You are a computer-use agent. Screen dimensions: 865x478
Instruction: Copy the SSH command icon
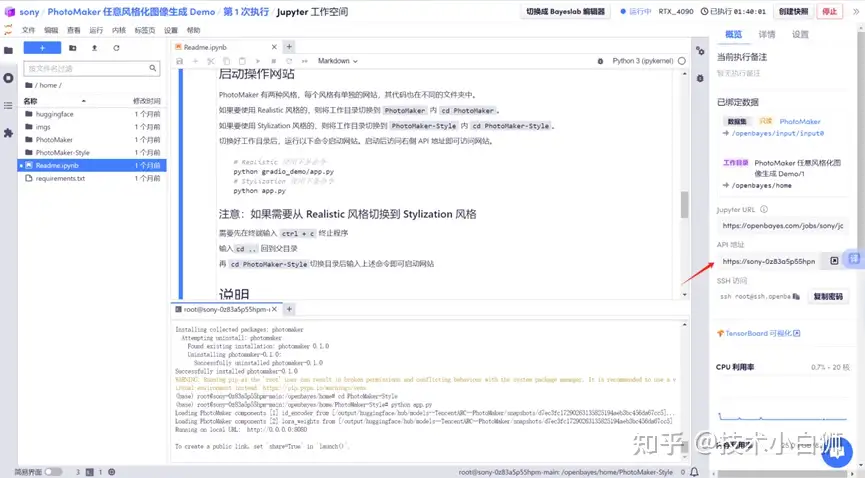coord(796,296)
